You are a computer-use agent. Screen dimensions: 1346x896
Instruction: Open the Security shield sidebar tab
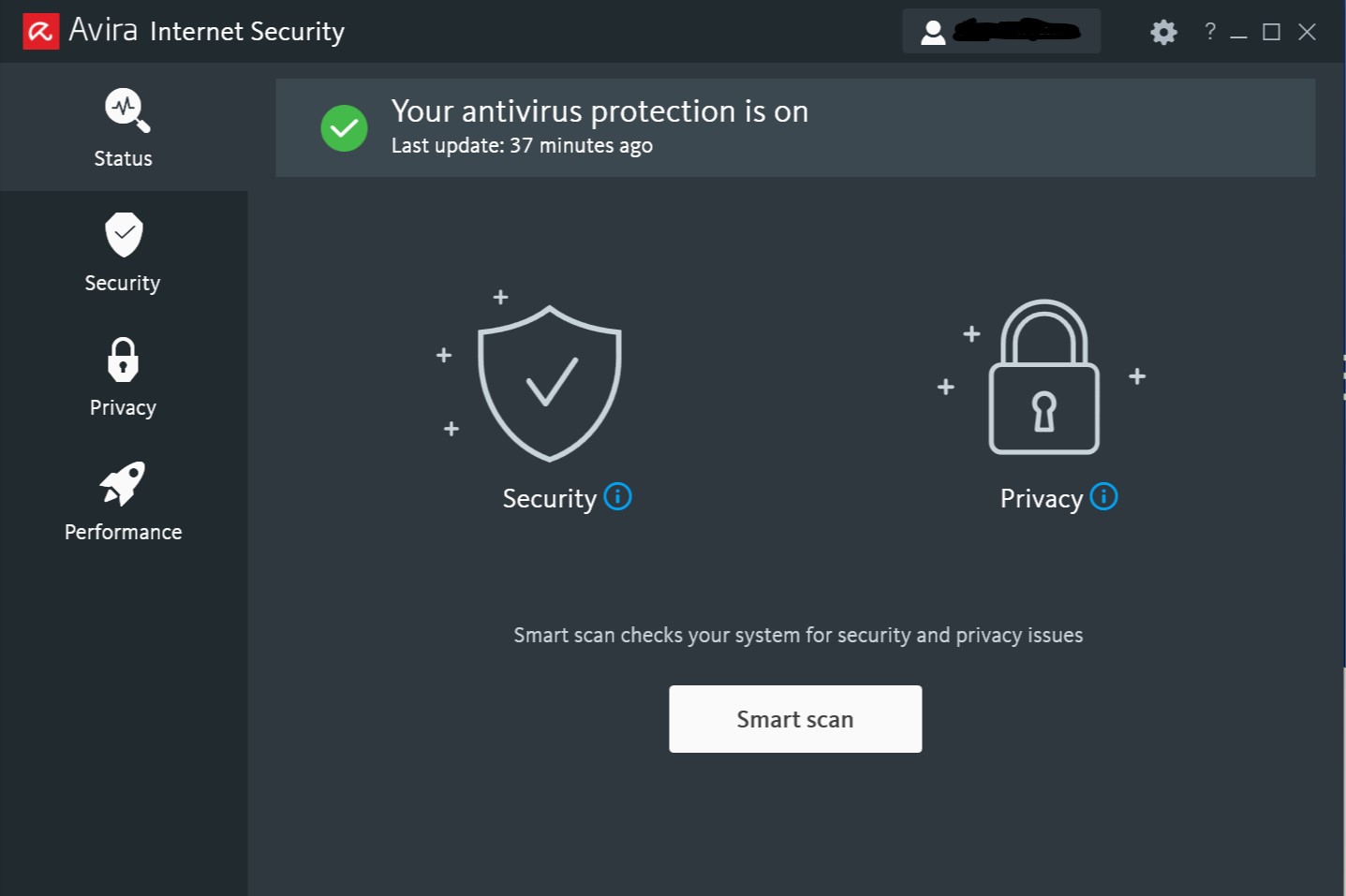click(123, 253)
